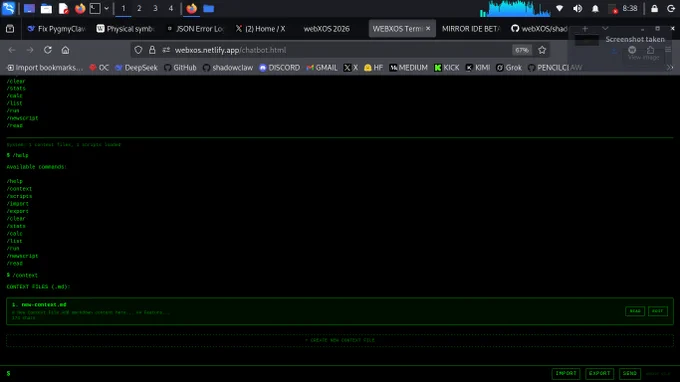The height and width of the screenshot is (382, 680).
Task: Open the Grok bookmark
Action: click(509, 68)
